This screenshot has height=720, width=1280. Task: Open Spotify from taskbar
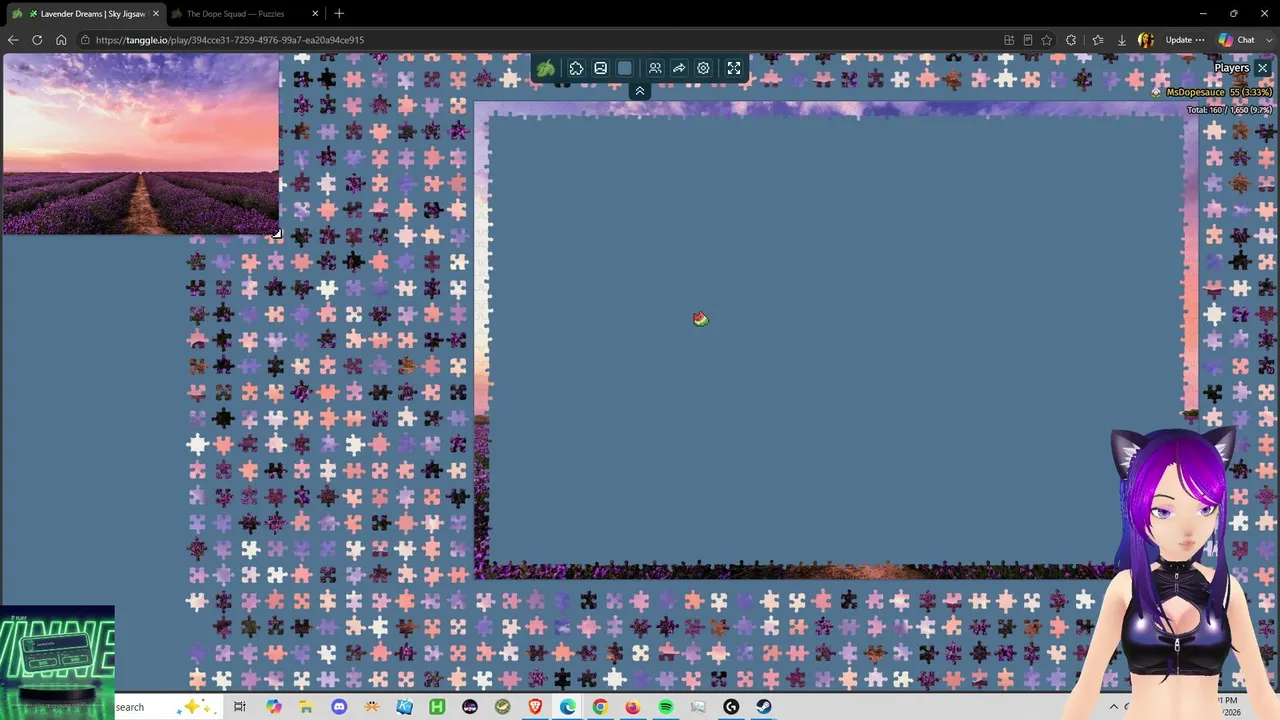coord(666,707)
